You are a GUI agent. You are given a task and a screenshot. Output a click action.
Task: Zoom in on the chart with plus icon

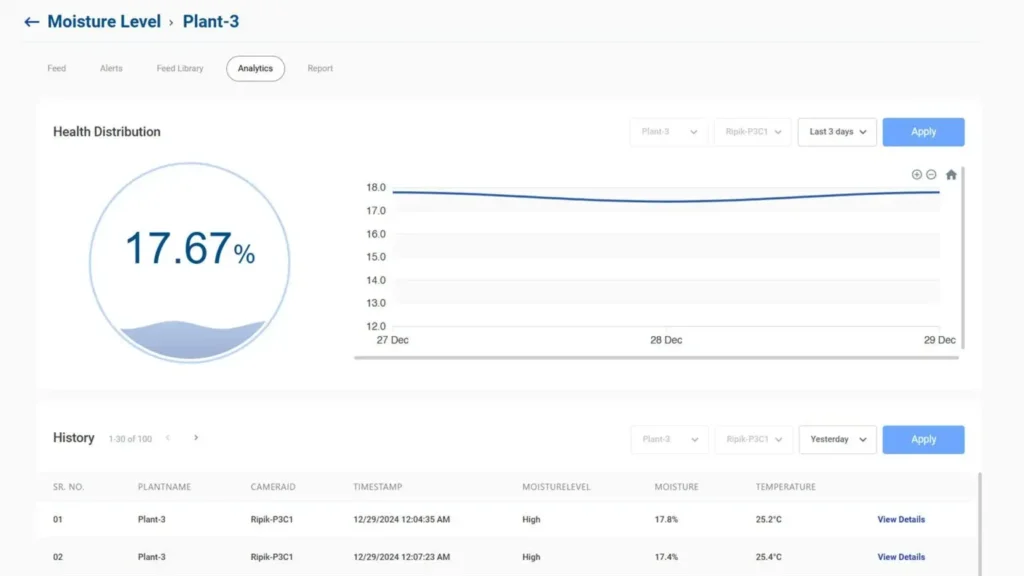pos(917,174)
